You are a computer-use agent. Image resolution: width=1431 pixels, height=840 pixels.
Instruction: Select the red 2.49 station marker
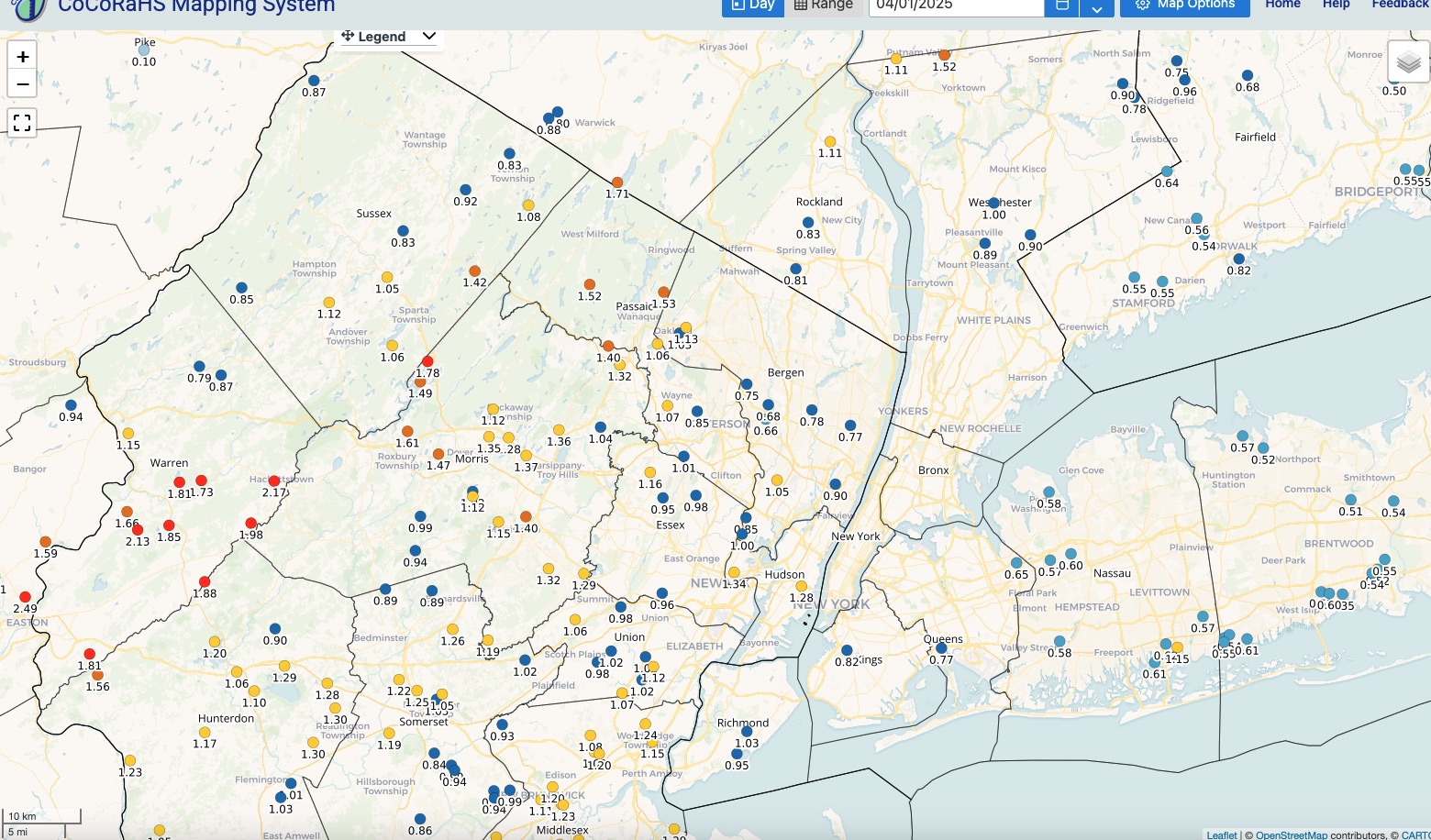click(x=25, y=597)
